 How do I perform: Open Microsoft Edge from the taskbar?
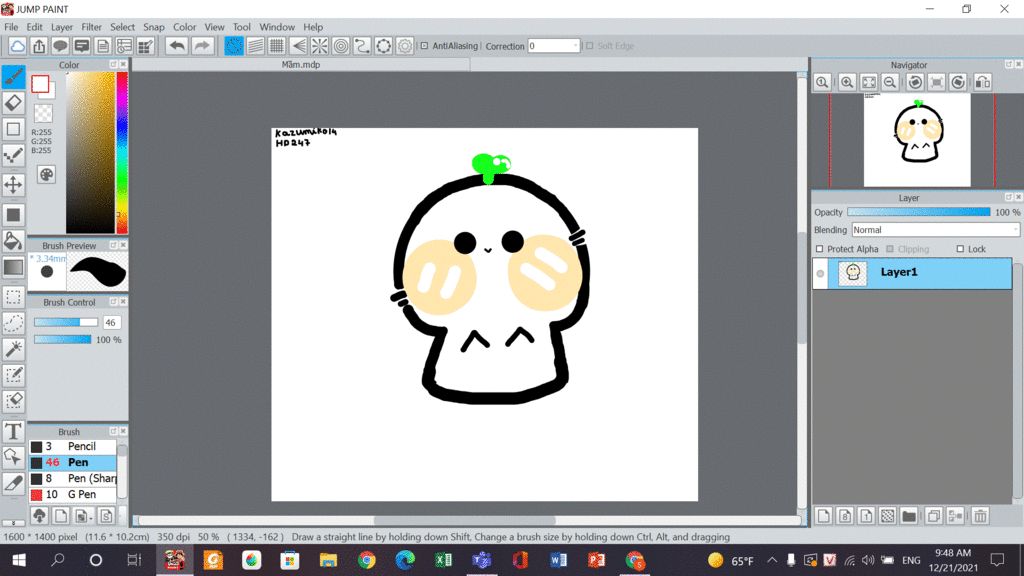click(405, 560)
